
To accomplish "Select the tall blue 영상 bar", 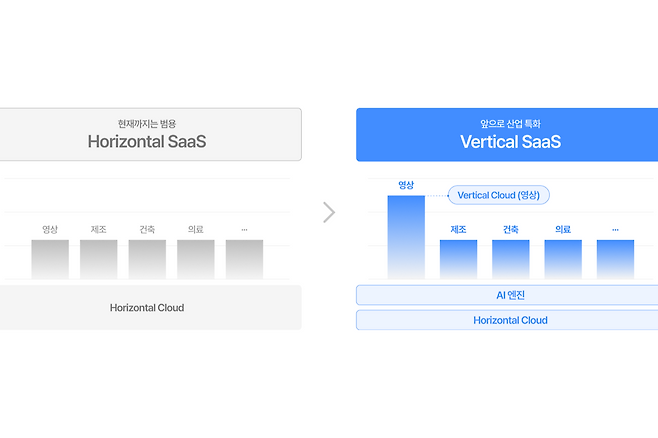I will click(x=406, y=238).
